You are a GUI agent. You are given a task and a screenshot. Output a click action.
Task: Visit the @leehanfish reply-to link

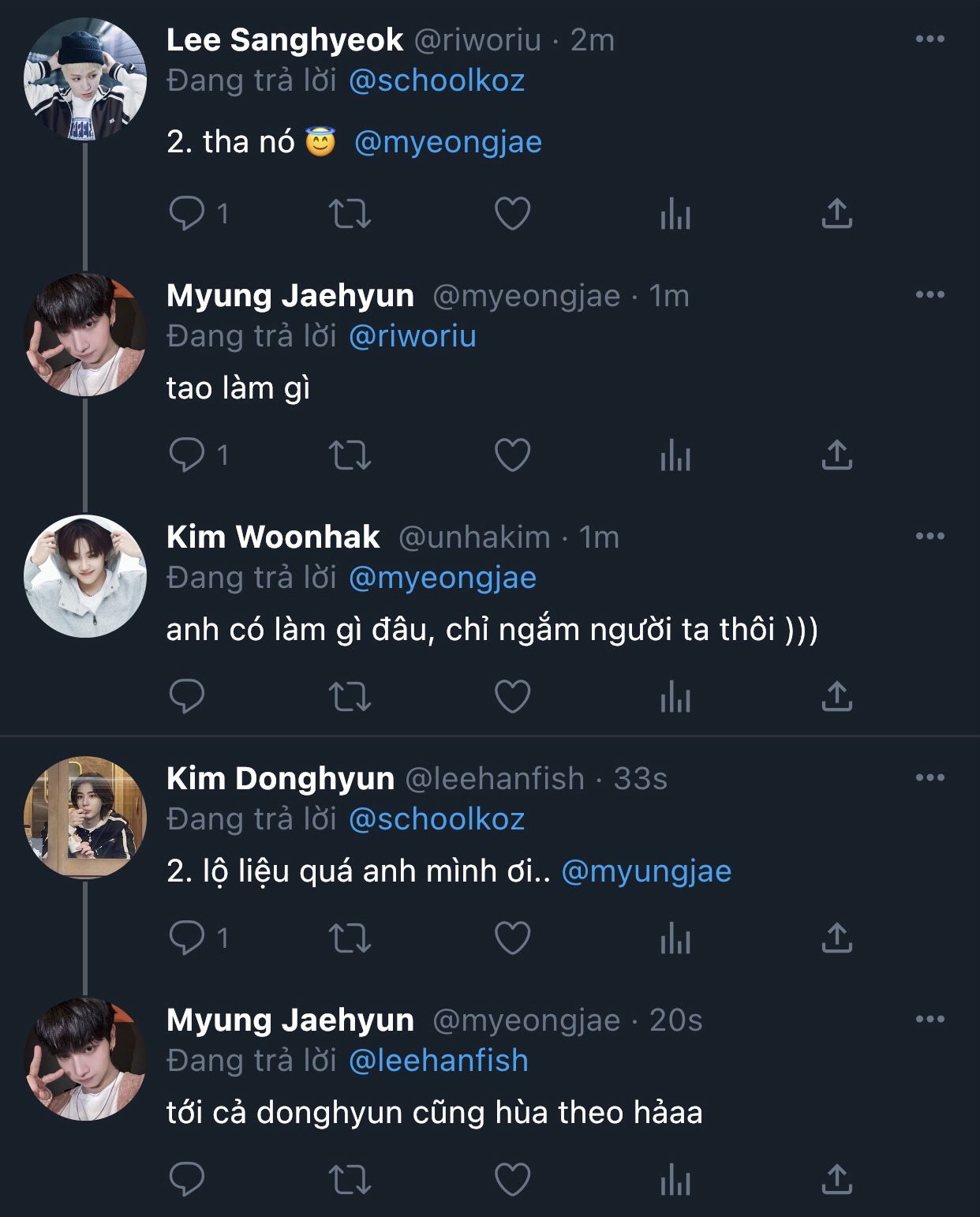coord(438,1061)
